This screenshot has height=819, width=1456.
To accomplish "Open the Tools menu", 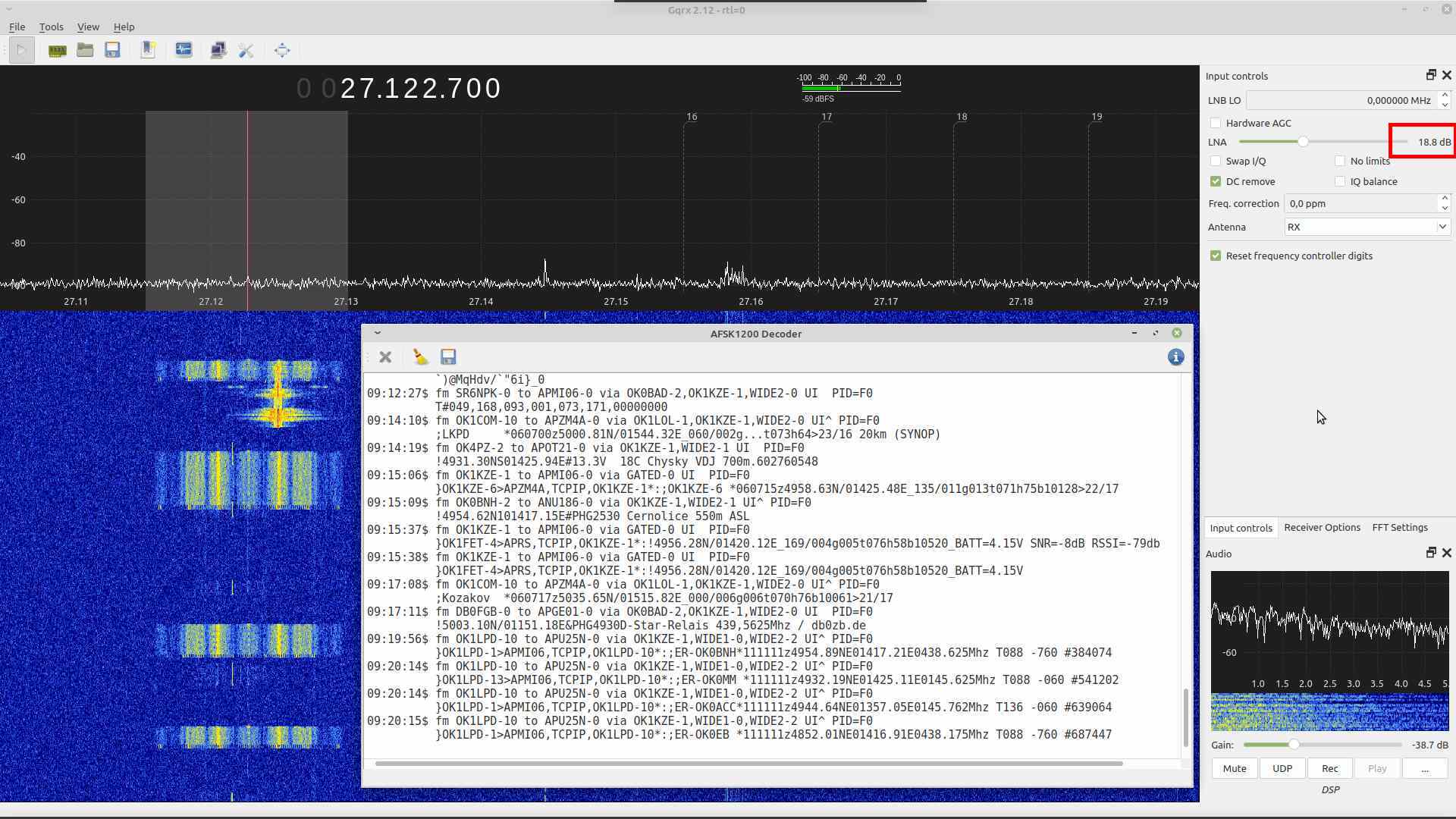I will pos(51,27).
